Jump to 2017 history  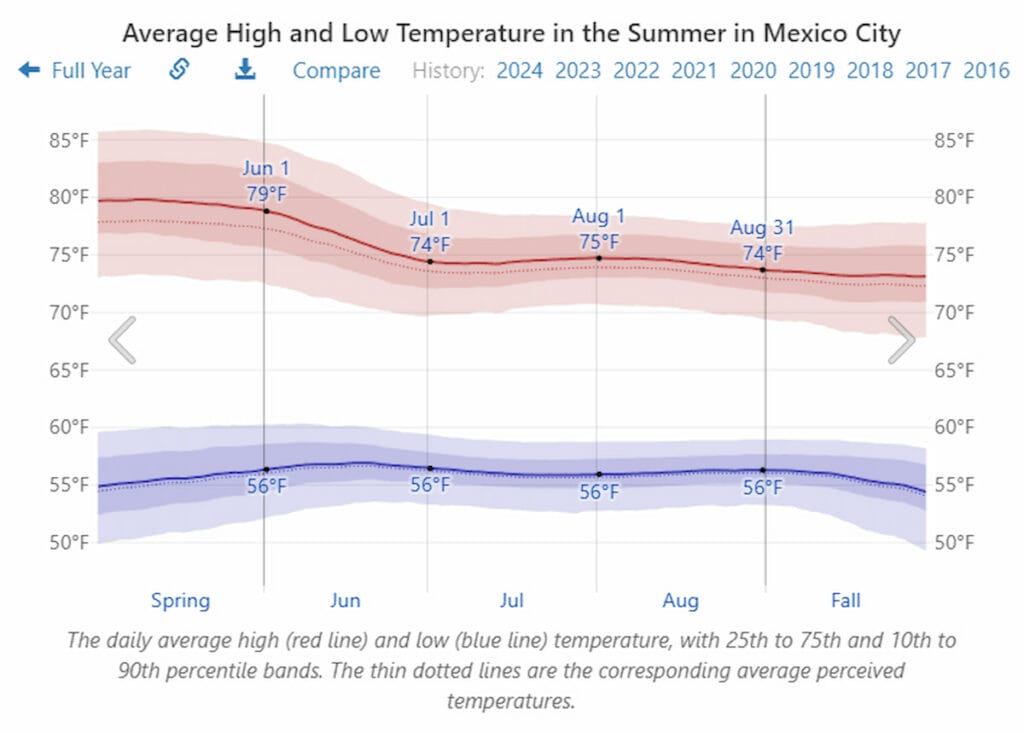pos(928,71)
